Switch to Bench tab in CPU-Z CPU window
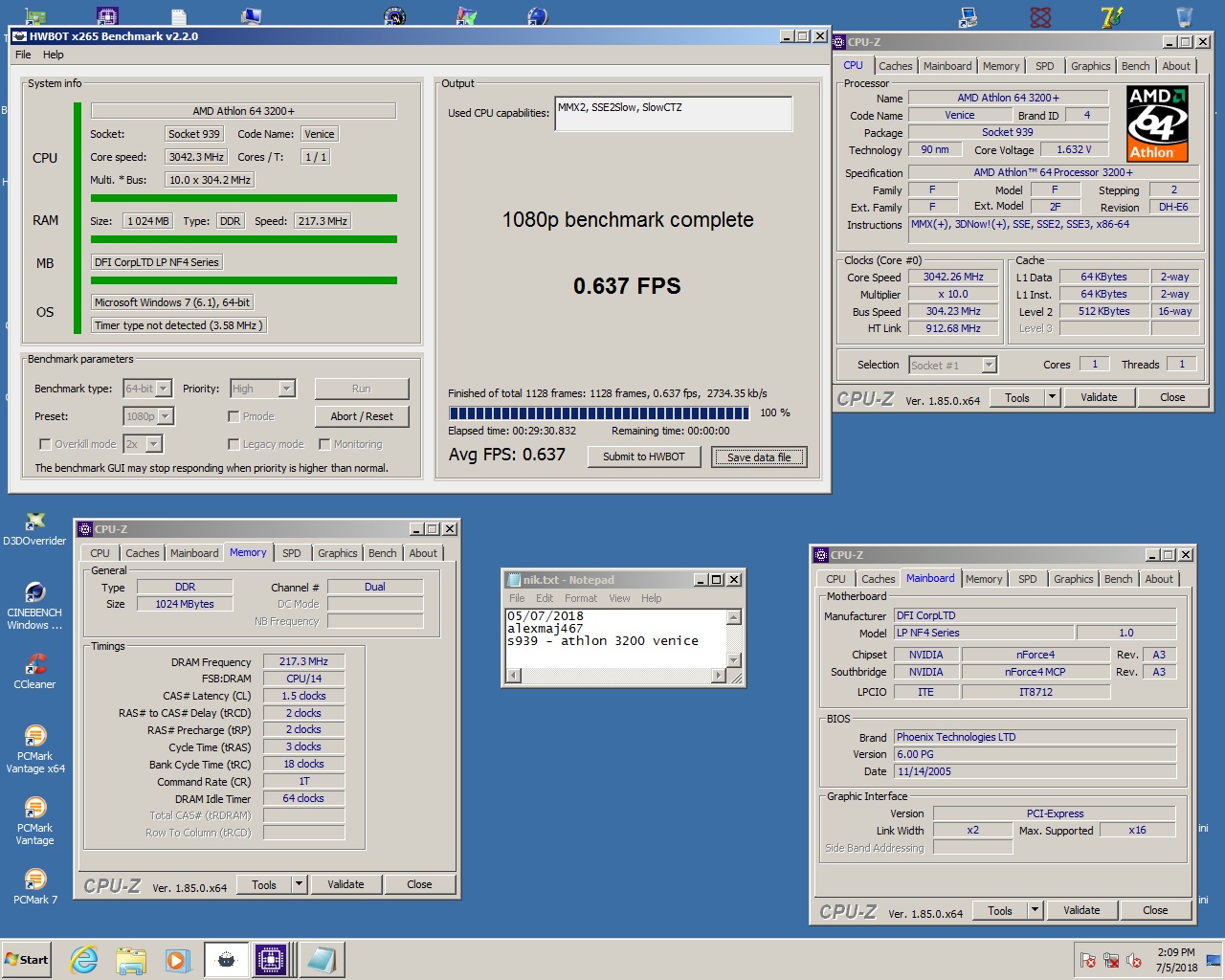 tap(1136, 66)
